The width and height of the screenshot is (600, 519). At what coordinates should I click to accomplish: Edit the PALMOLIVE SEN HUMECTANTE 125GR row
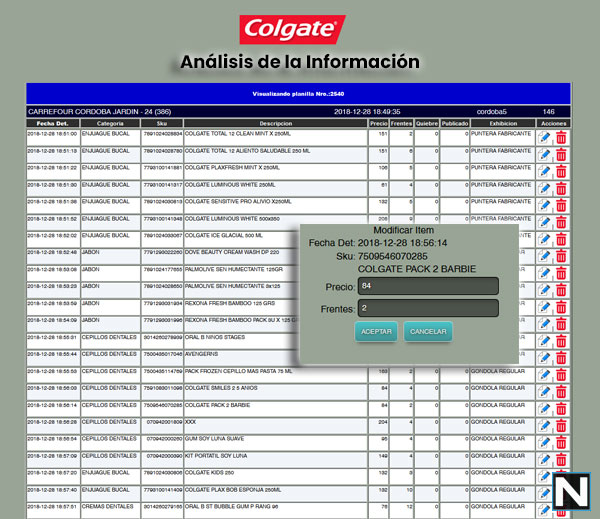(x=544, y=273)
